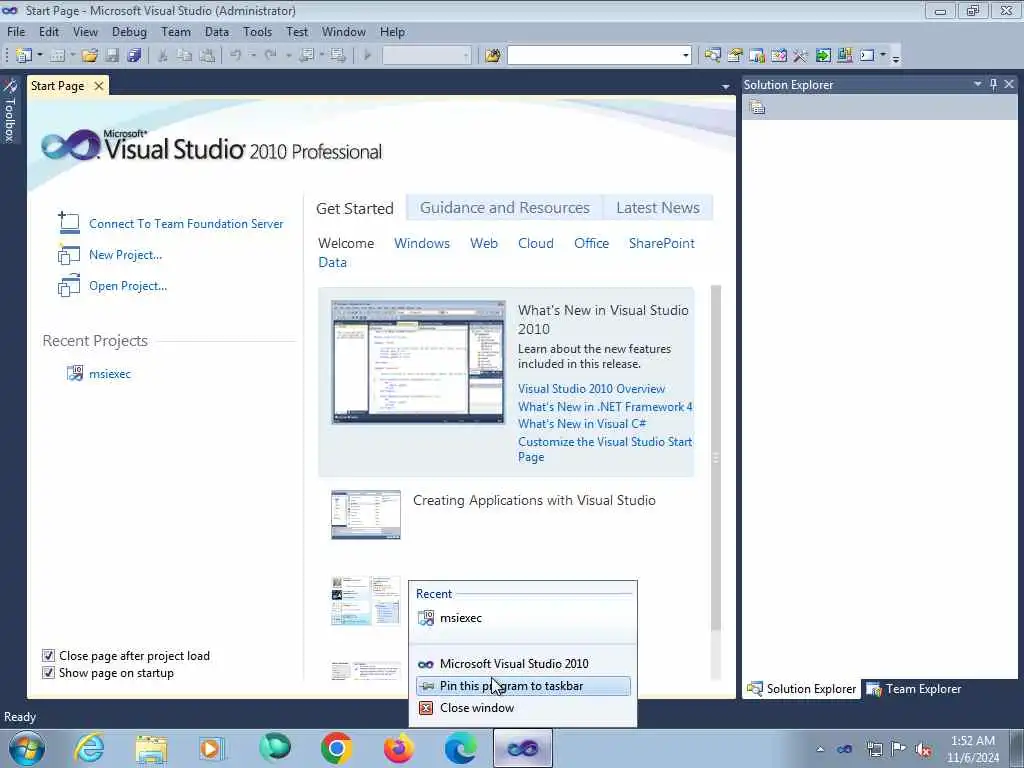Open Solution Explorer from the toolbar icon

click(712, 56)
